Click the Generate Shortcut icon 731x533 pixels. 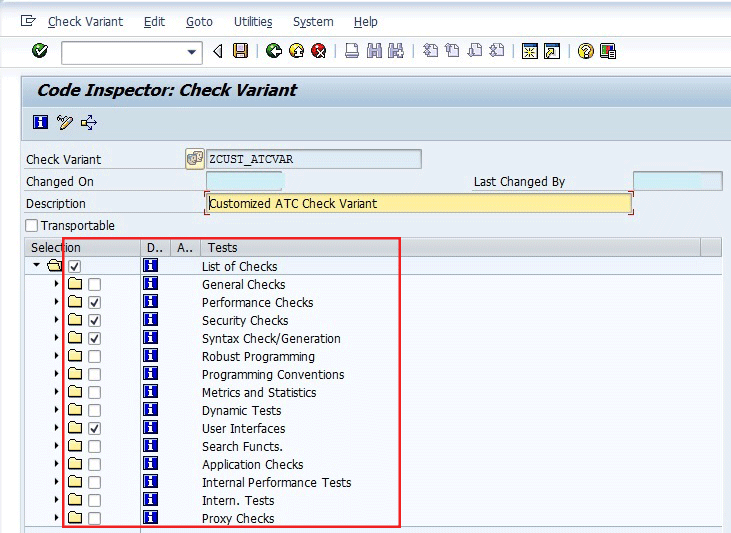pos(552,50)
